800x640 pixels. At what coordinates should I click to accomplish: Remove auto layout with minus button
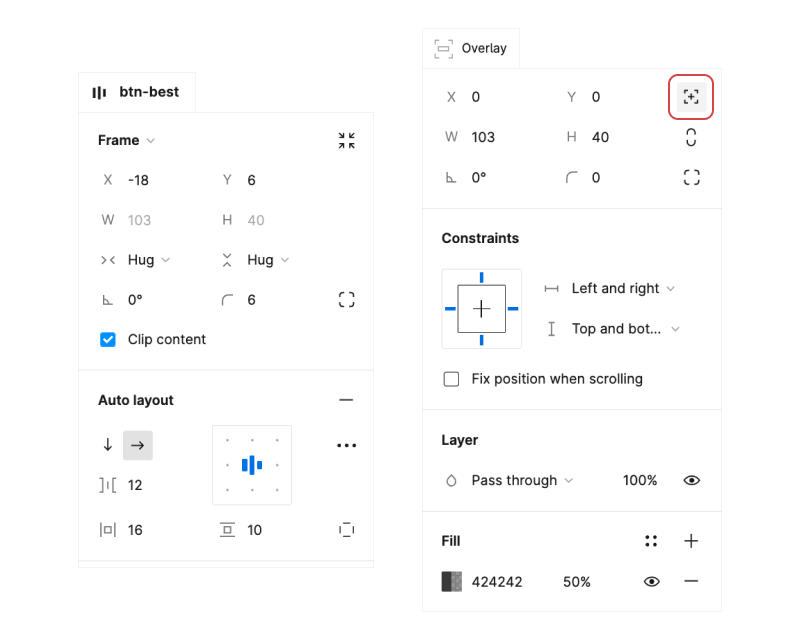[x=346, y=400]
